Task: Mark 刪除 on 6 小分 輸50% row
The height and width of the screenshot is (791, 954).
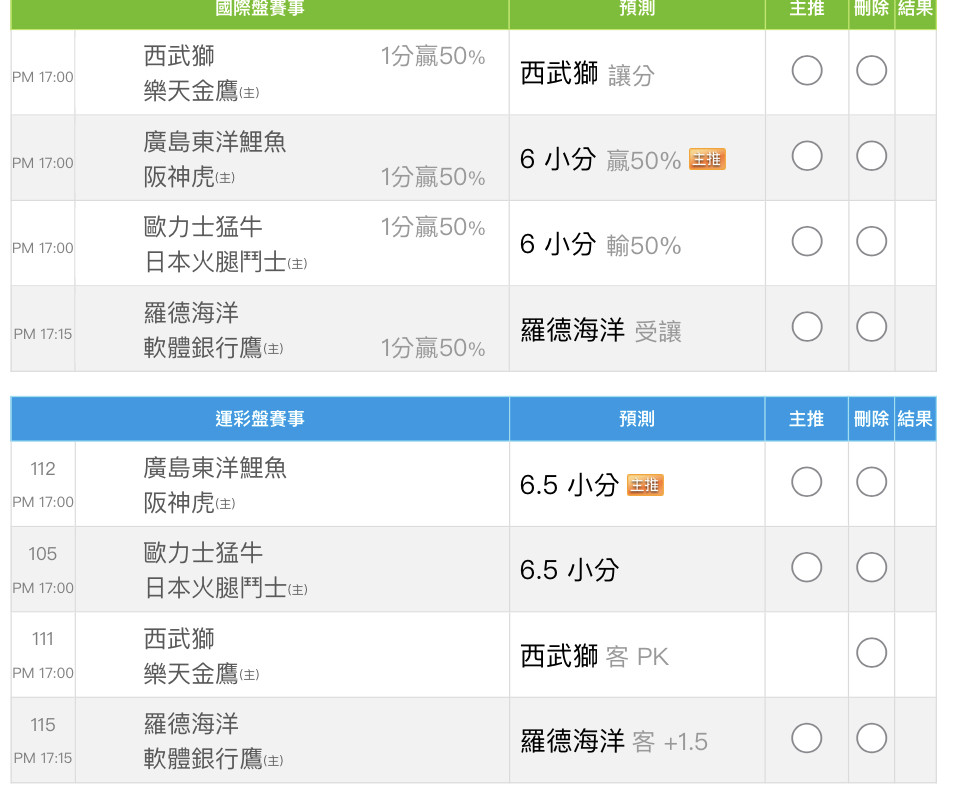Action: [871, 242]
